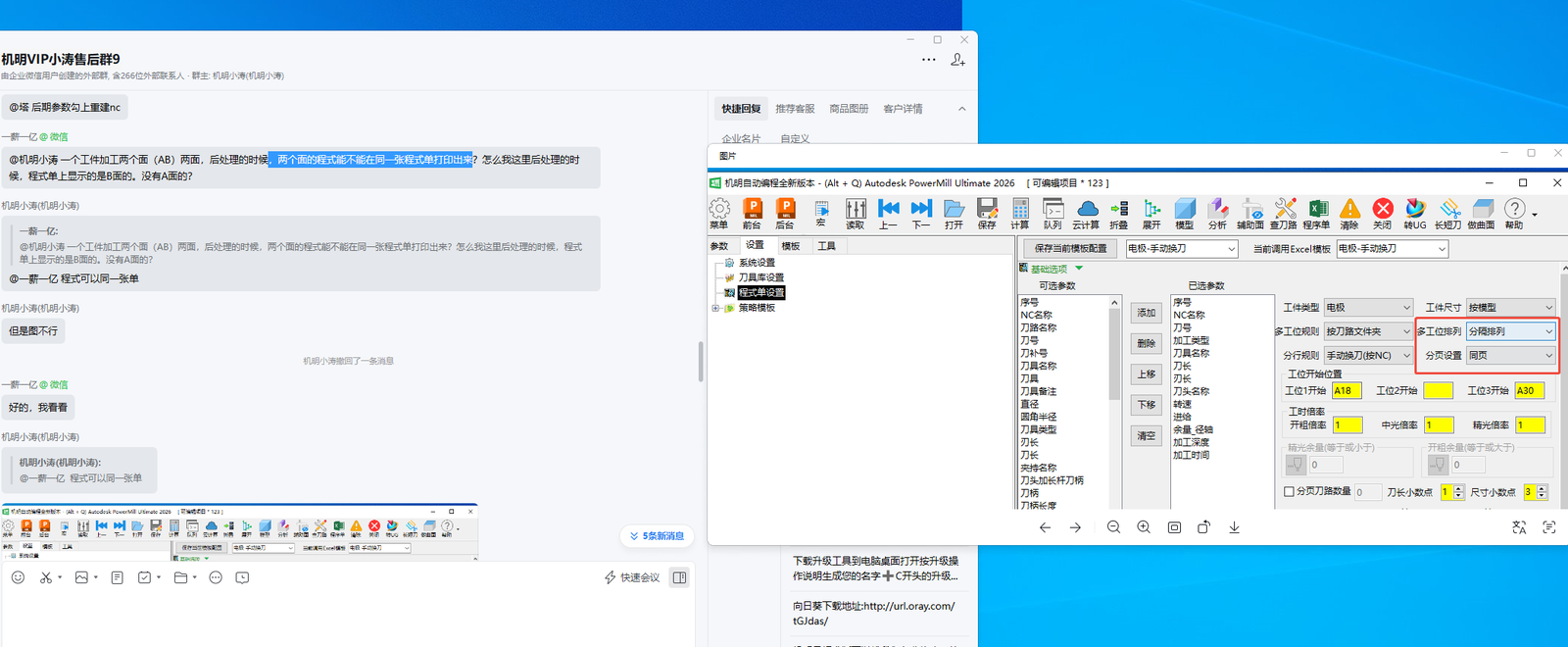Open the 工件类型 电极 dropdown
This screenshot has height=647, width=1568.
(1368, 307)
